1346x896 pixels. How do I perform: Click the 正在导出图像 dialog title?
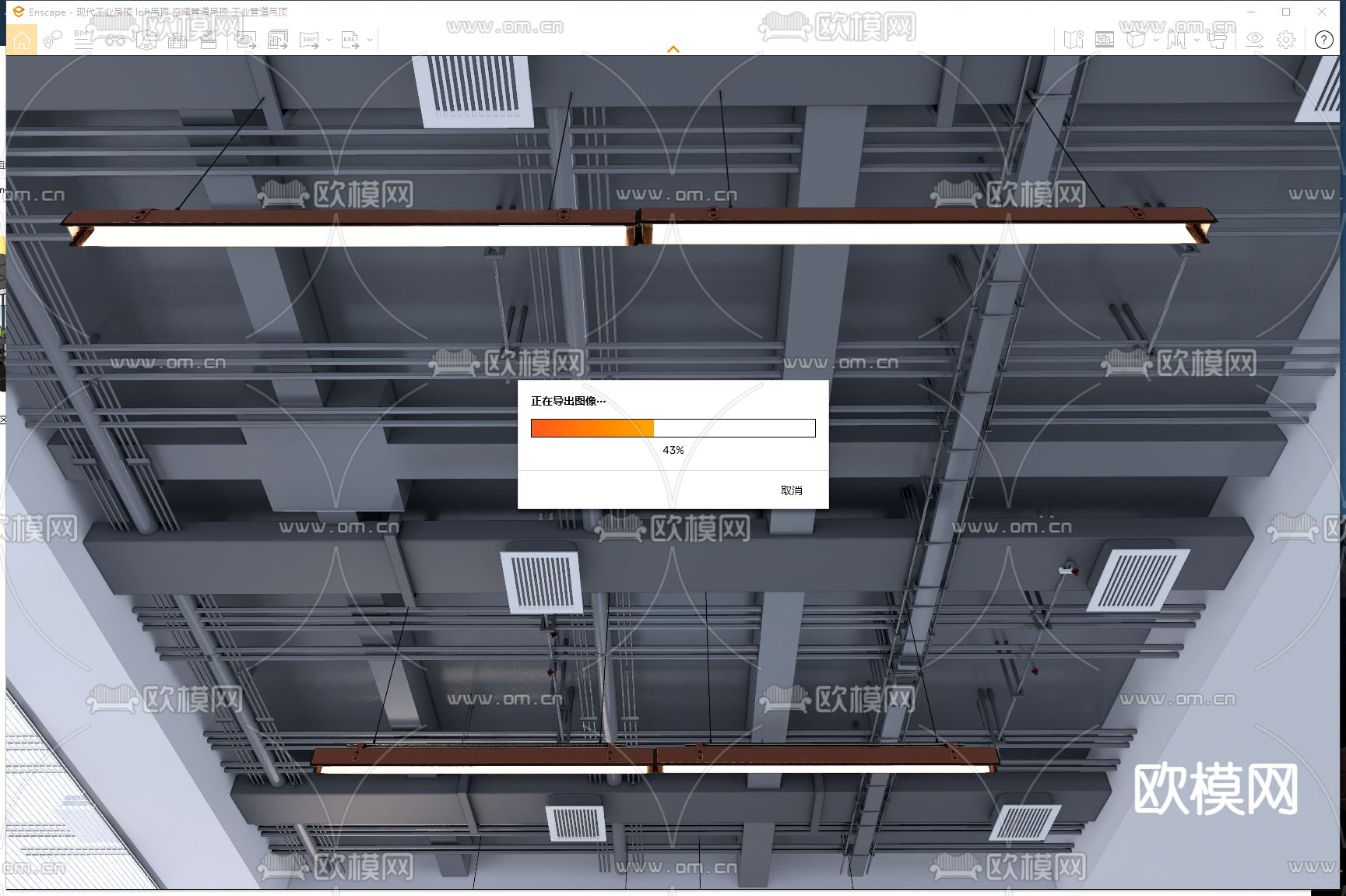click(x=568, y=401)
